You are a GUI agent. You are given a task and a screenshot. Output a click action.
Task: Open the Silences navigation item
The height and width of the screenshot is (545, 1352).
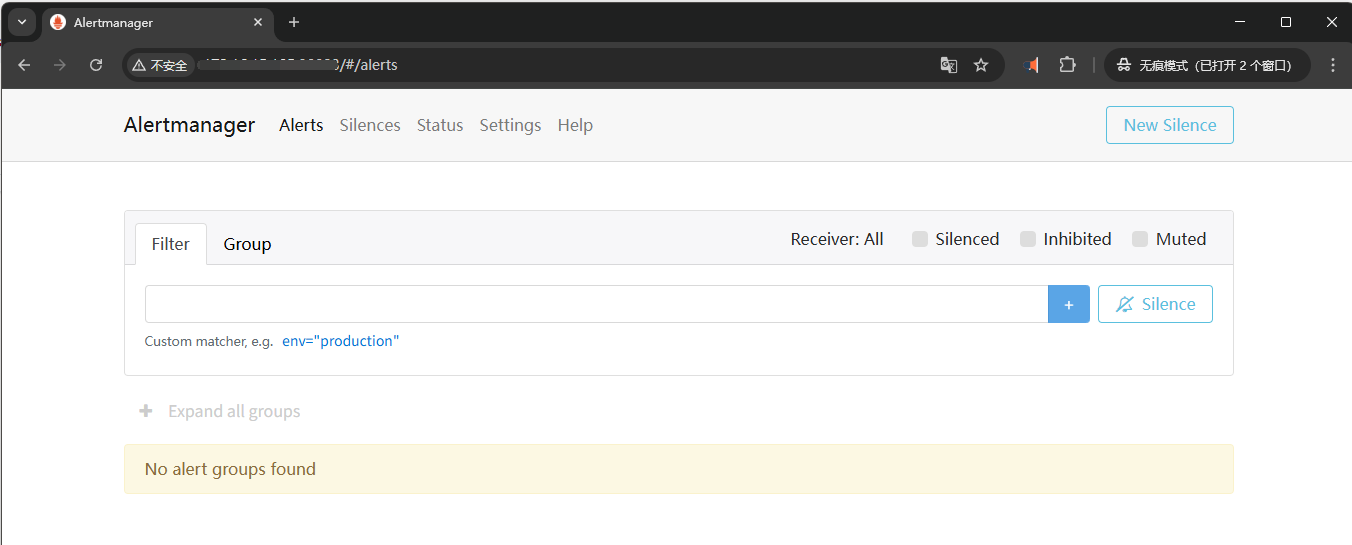[x=370, y=125]
